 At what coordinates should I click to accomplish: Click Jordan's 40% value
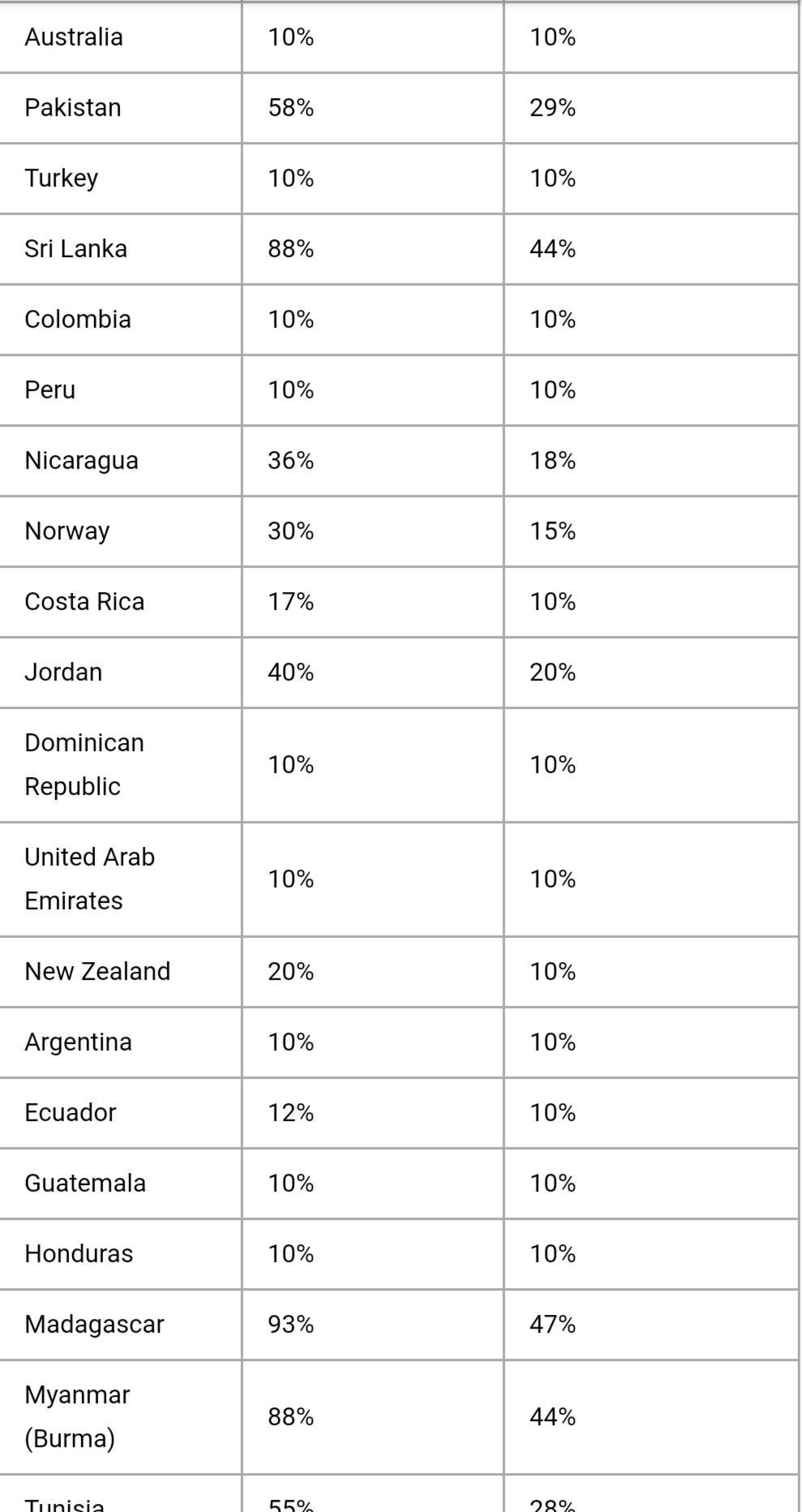tap(291, 672)
